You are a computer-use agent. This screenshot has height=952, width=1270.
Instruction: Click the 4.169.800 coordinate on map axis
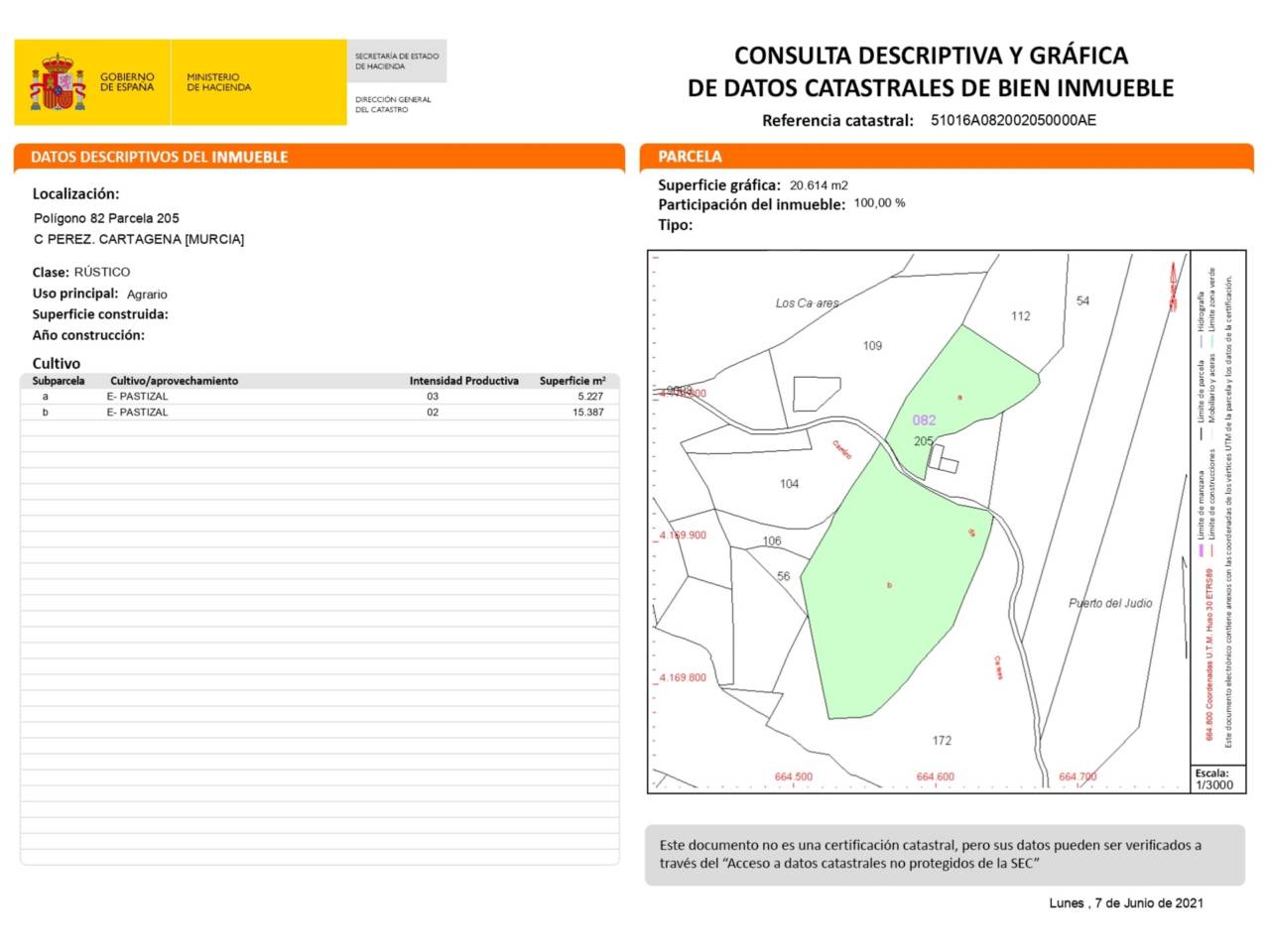(x=683, y=678)
